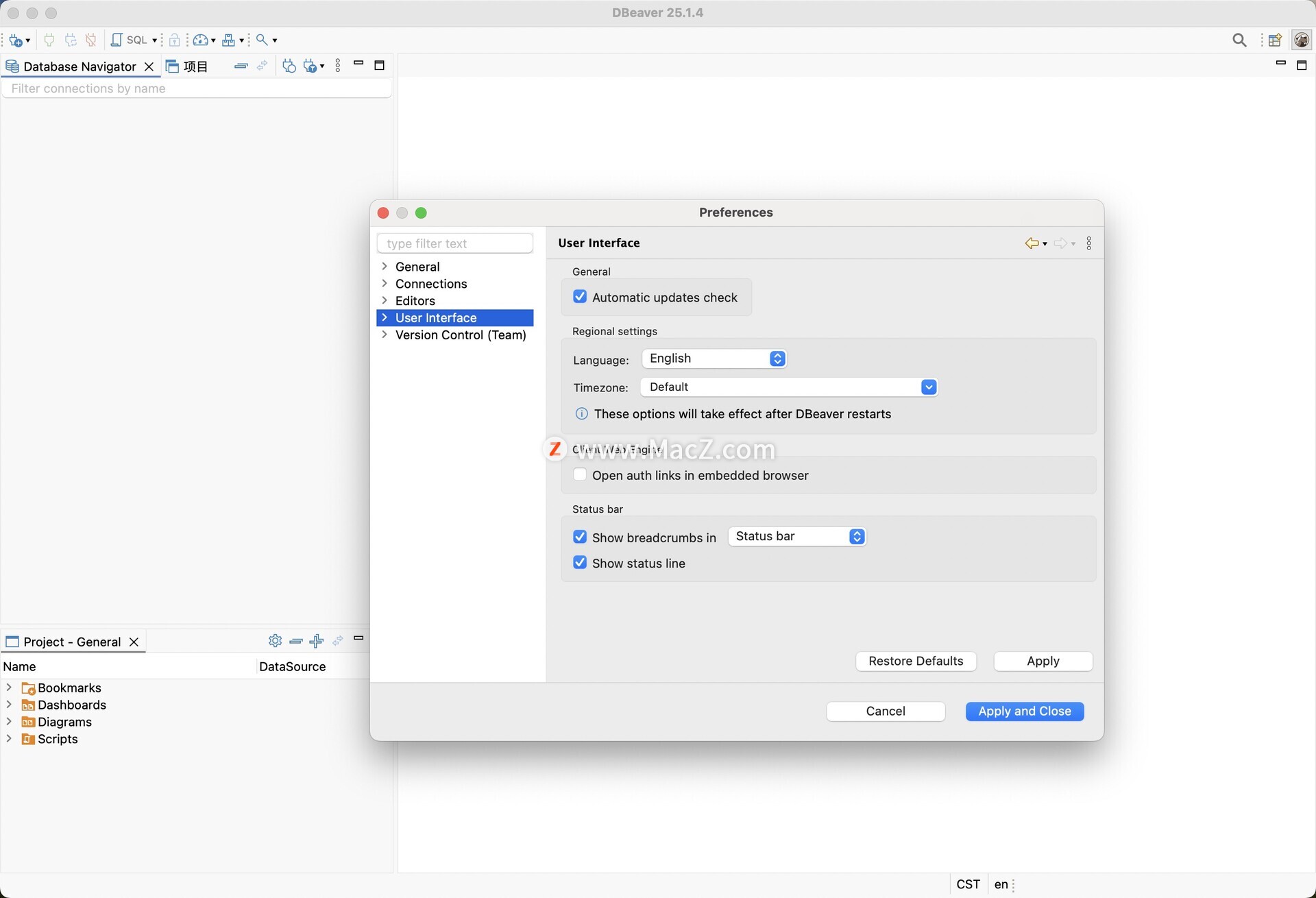Click en locale in status bar
Screen dimensions: 1316x898
pyautogui.click(x=1001, y=884)
